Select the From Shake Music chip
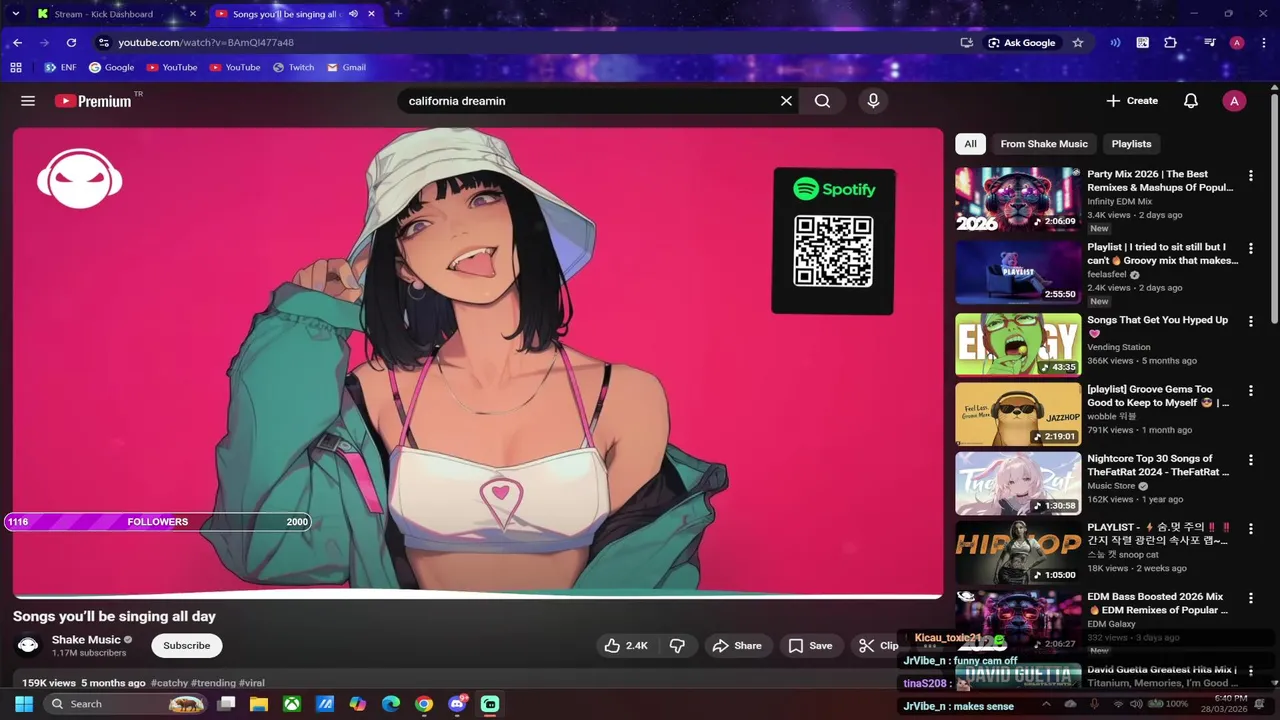The height and width of the screenshot is (720, 1280). [x=1044, y=144]
